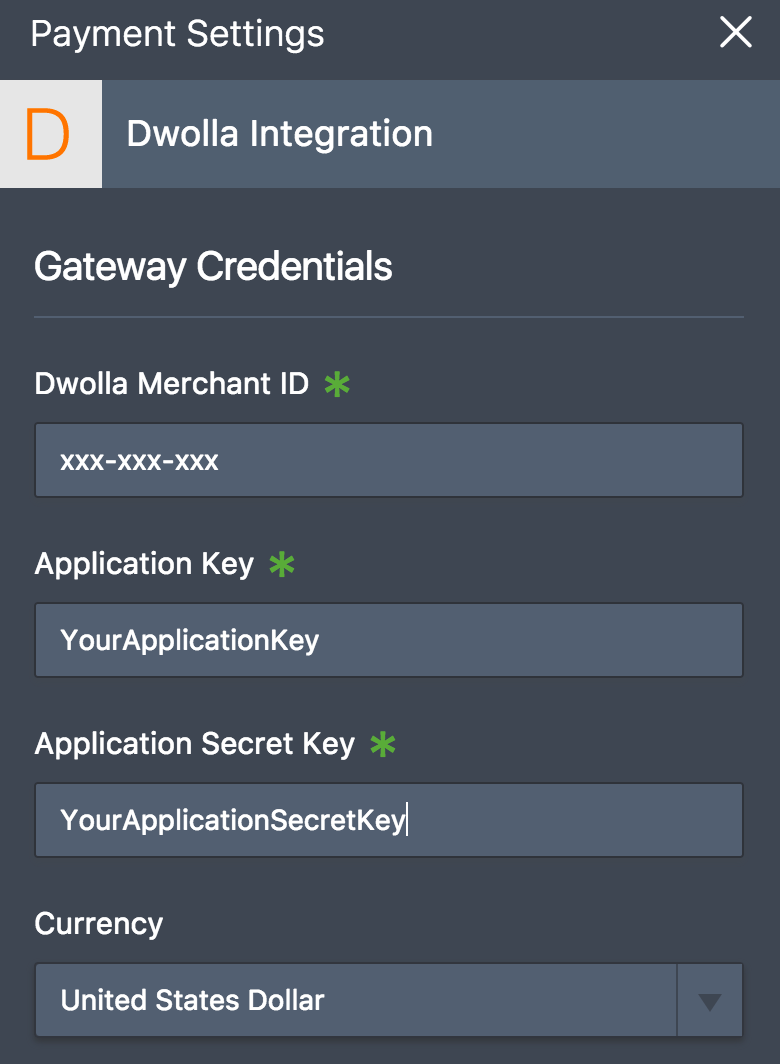
Task: Click empty banner area right of Dwolla Integration
Action: click(604, 134)
